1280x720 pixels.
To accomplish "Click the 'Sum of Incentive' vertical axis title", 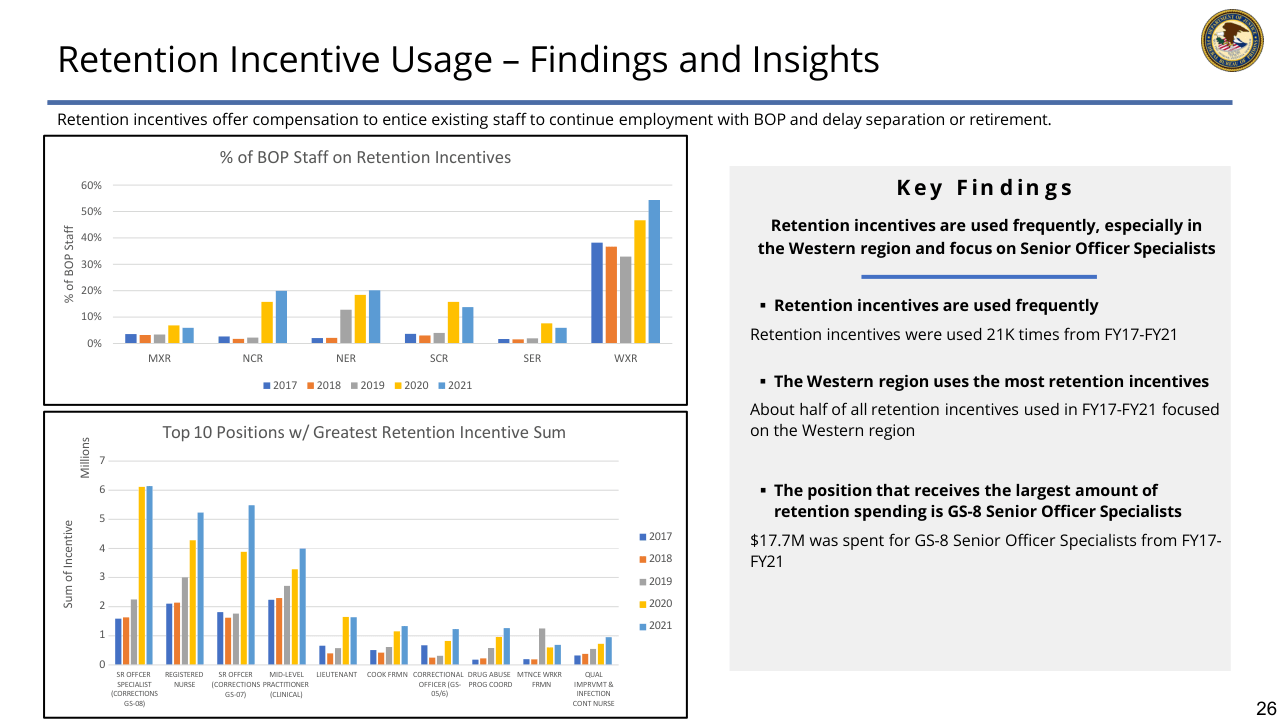I will pyautogui.click(x=69, y=564).
